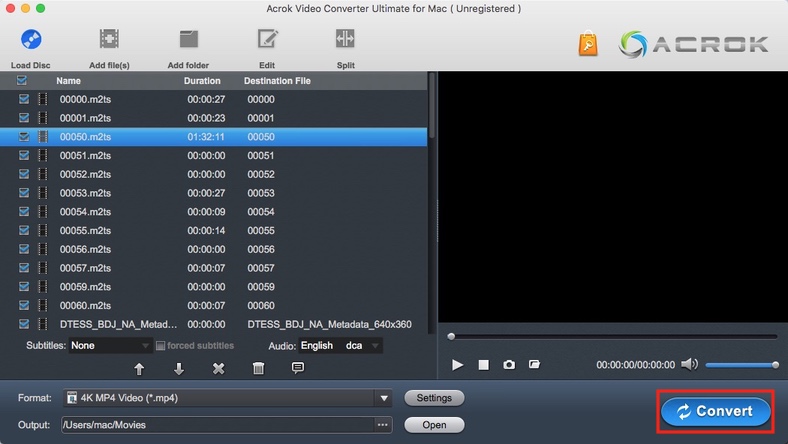Adjust the volume slider knob
Image resolution: width=788 pixels, height=444 pixels.
click(x=775, y=365)
